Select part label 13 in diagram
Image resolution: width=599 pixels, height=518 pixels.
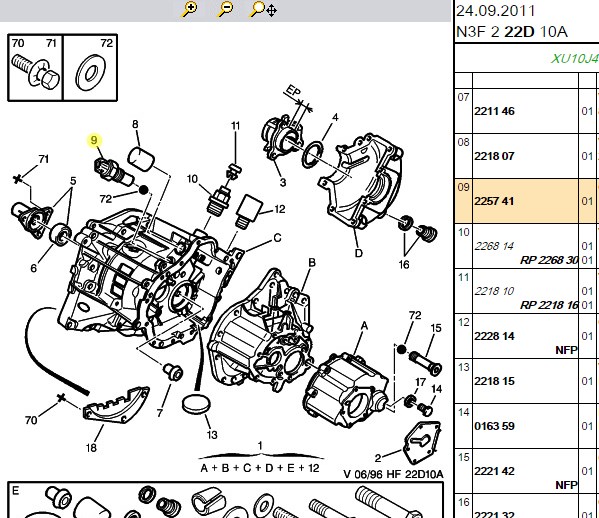coord(212,435)
